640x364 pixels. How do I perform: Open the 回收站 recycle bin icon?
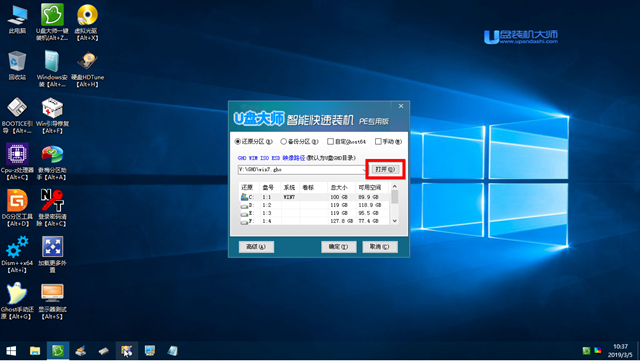pyautogui.click(x=17, y=66)
